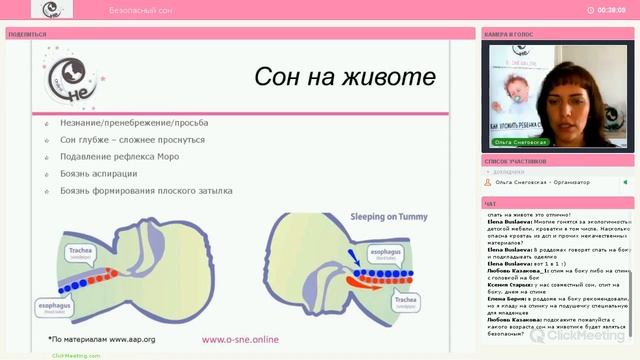Viewport: 640px width, 360px height.
Task: Open the Поделиться panel header
Action: [x=240, y=34]
